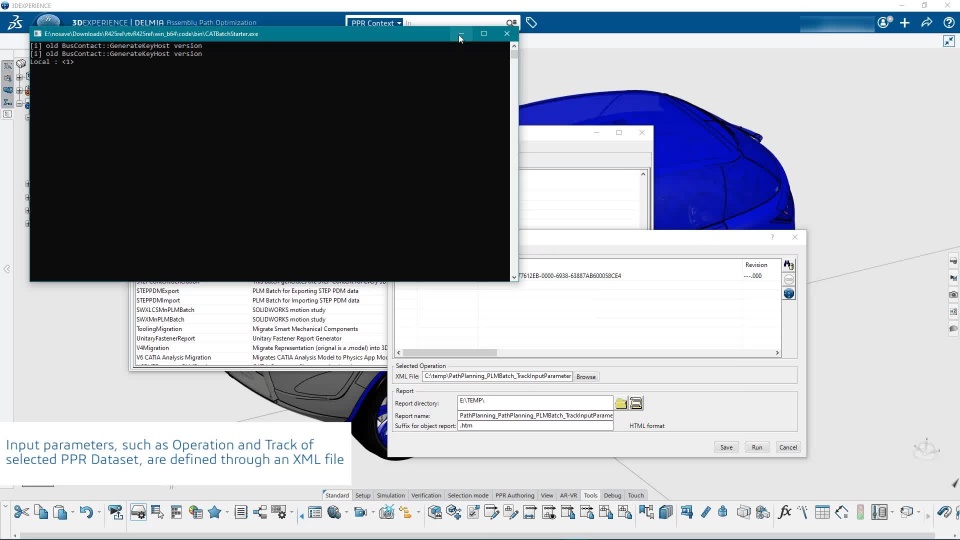960x540 pixels.
Task: Switch to the Standard tab
Action: coord(337,495)
